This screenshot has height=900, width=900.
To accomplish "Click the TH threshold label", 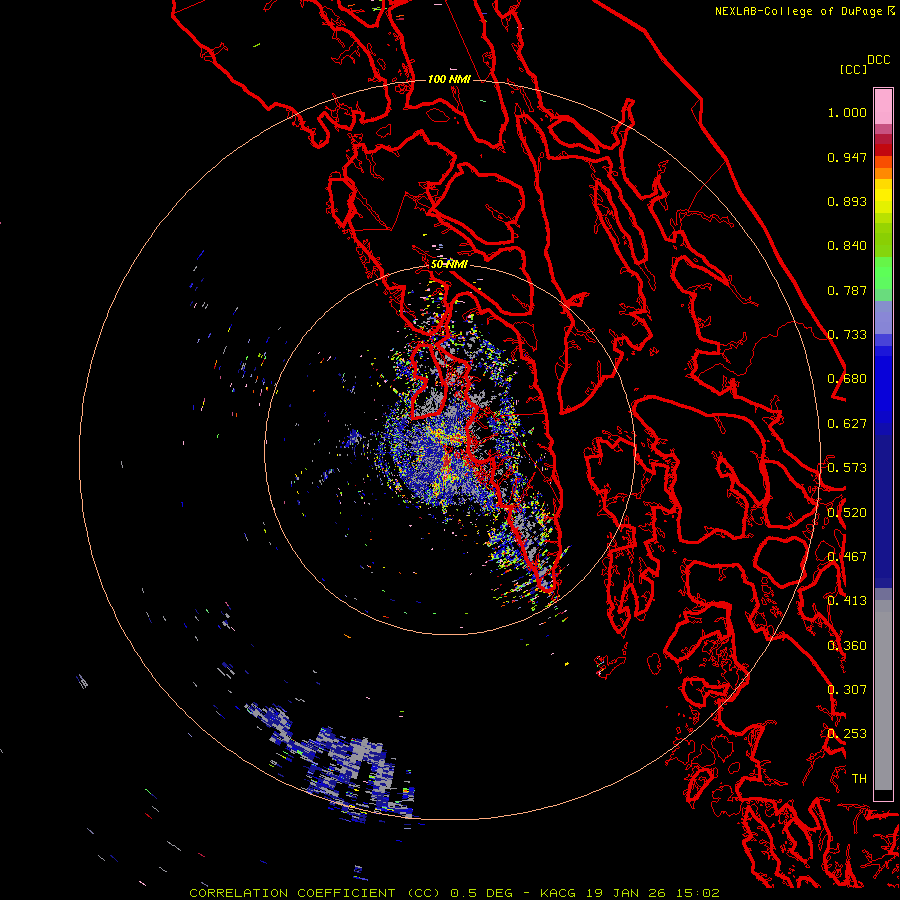I will point(859,779).
